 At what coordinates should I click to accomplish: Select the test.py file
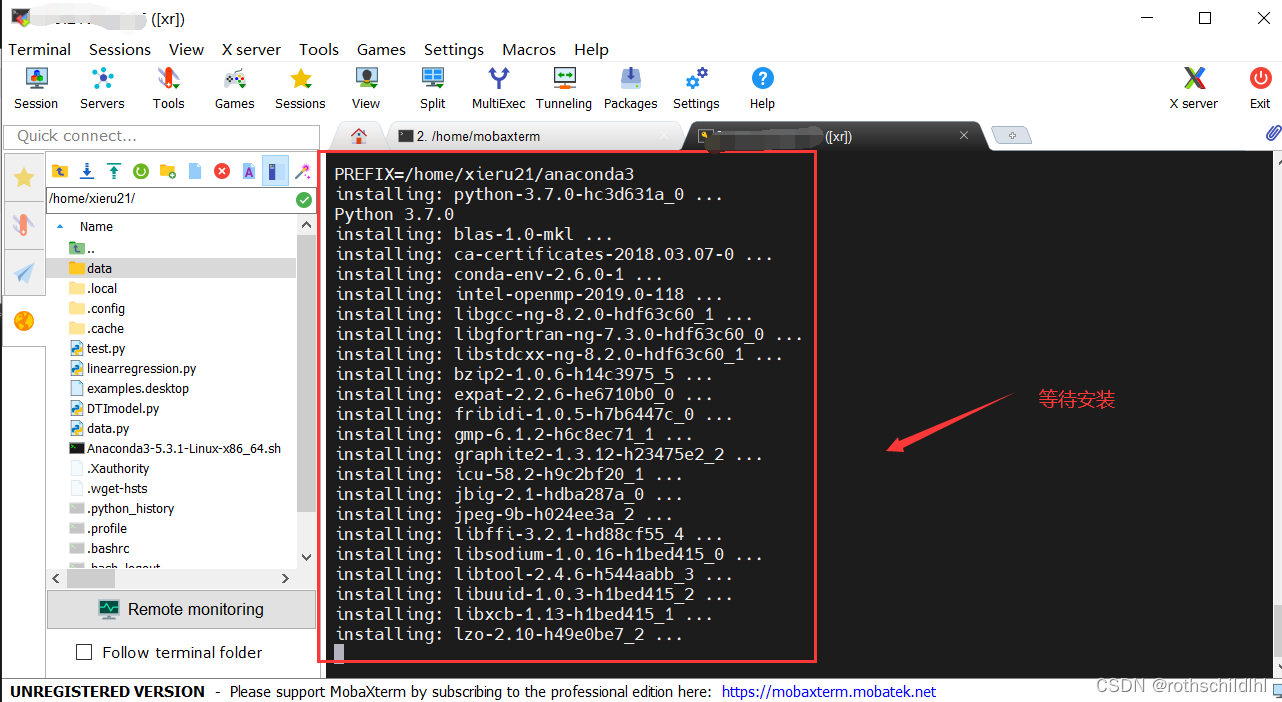point(105,348)
